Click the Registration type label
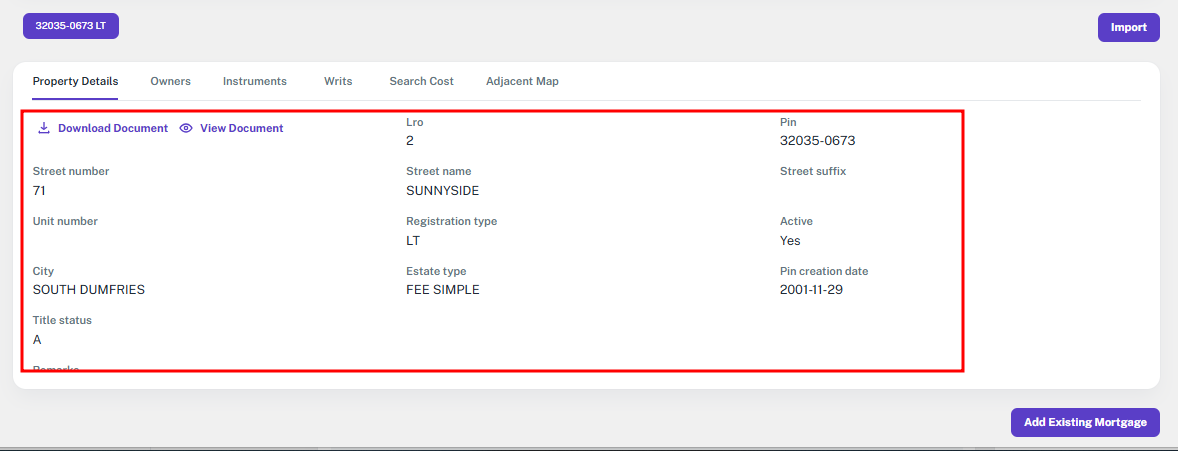The width and height of the screenshot is (1178, 451). click(452, 221)
